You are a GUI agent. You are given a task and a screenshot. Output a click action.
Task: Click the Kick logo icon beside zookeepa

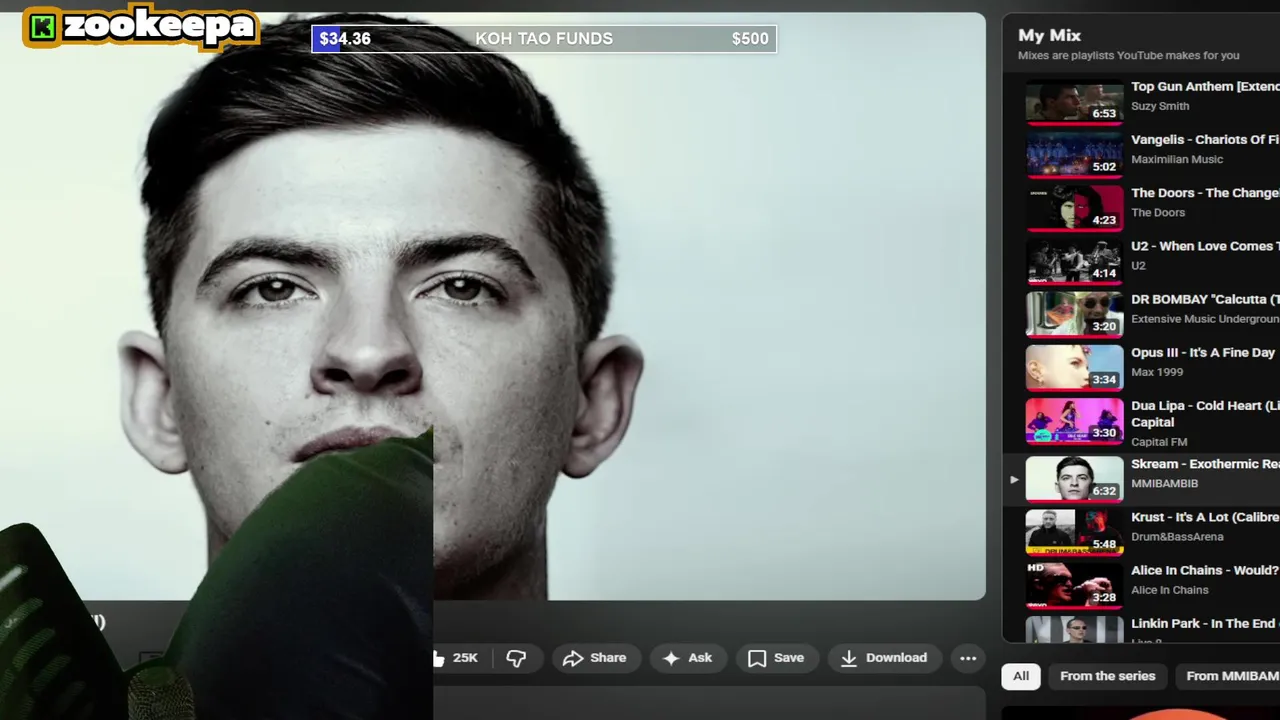click(42, 28)
